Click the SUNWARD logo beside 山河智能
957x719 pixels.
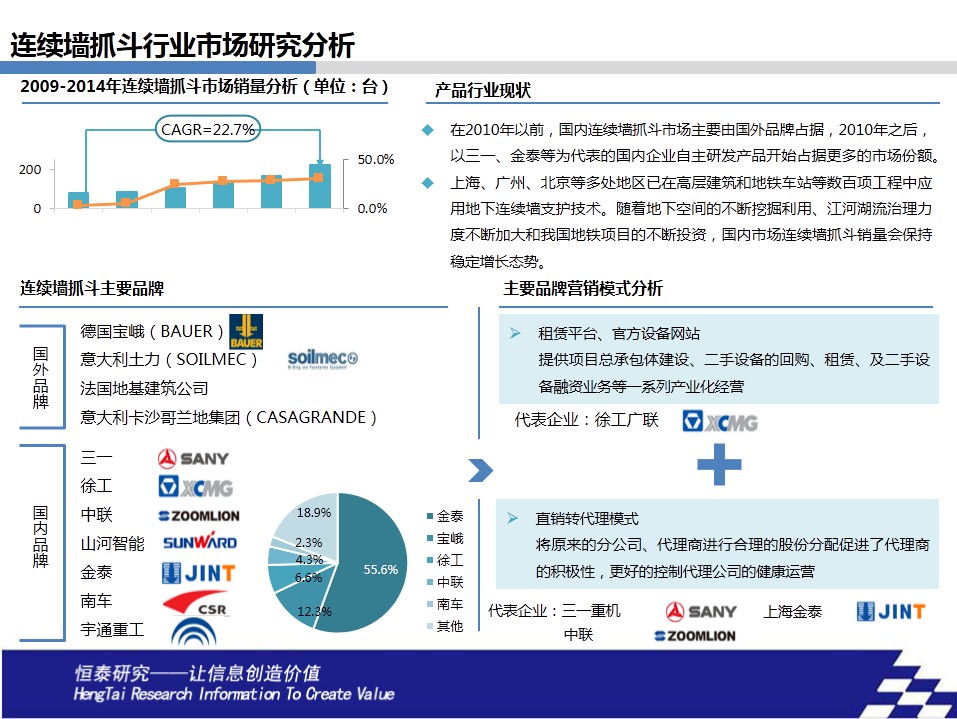(200, 541)
